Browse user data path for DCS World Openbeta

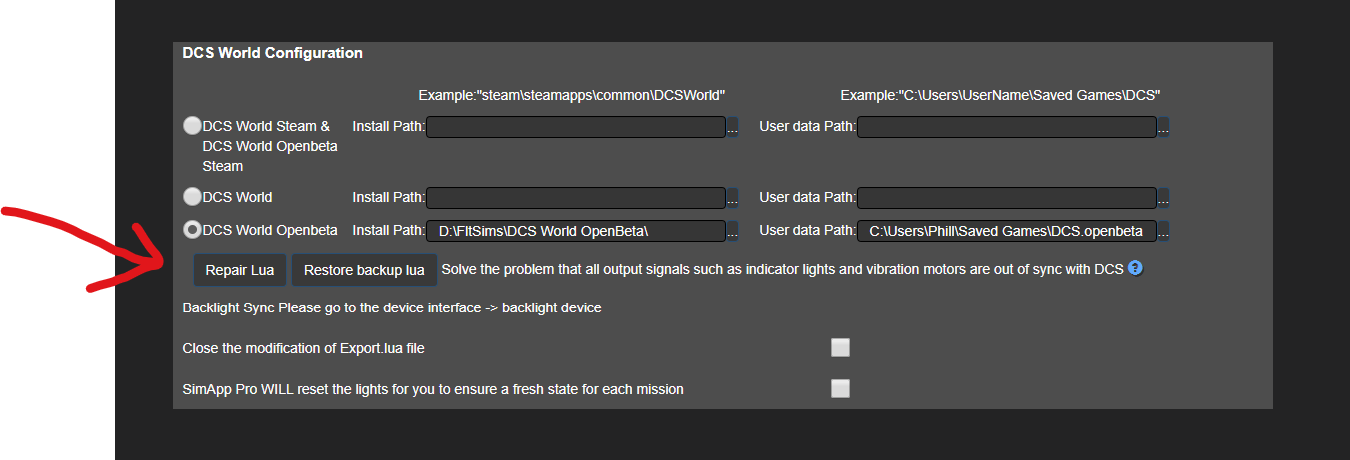(x=1163, y=231)
